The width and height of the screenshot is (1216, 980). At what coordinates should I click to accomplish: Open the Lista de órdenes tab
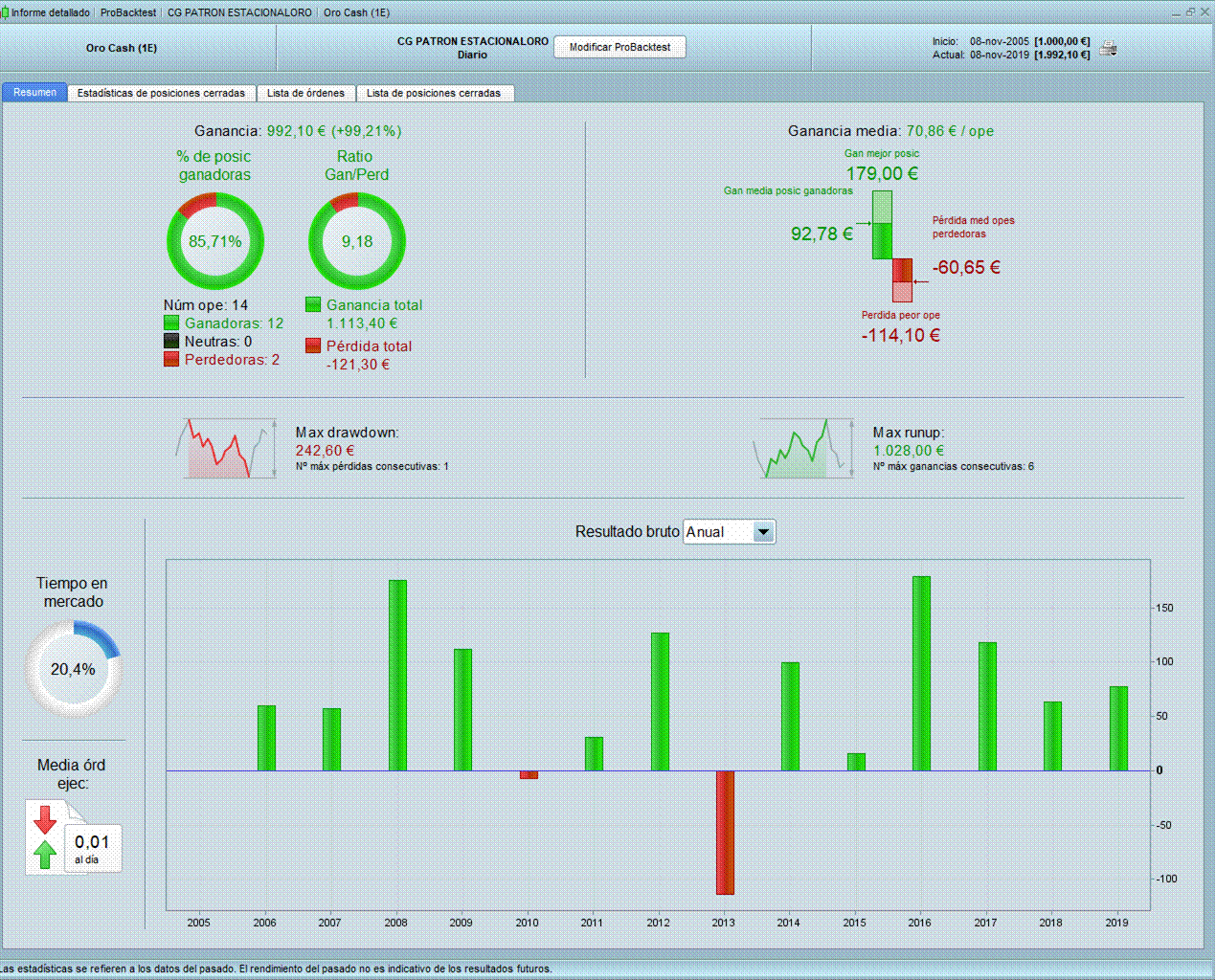tap(305, 93)
